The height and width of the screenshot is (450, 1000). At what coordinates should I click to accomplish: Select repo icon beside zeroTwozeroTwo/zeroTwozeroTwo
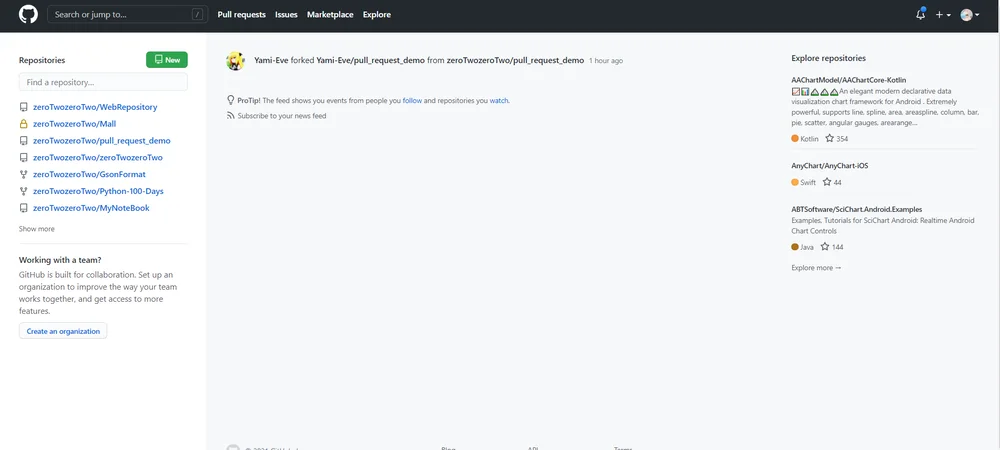click(24, 157)
